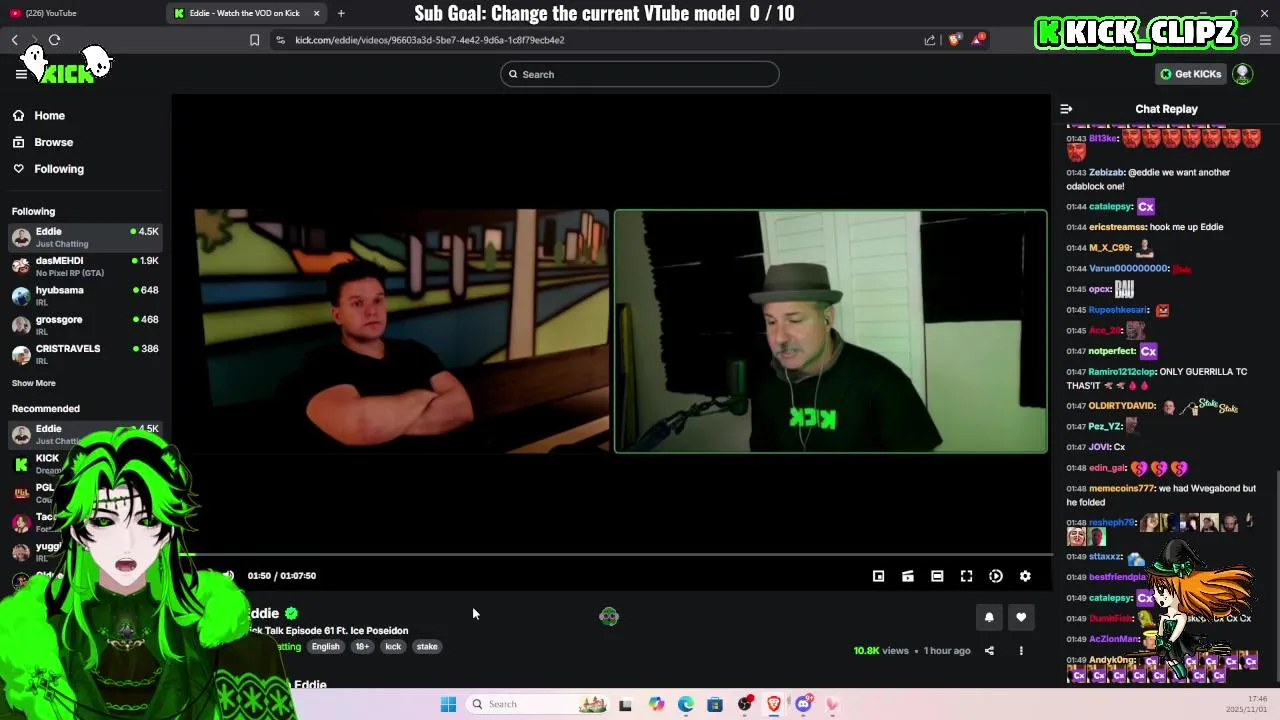
Task: Click the 10.8K views text
Action: [x=881, y=651]
